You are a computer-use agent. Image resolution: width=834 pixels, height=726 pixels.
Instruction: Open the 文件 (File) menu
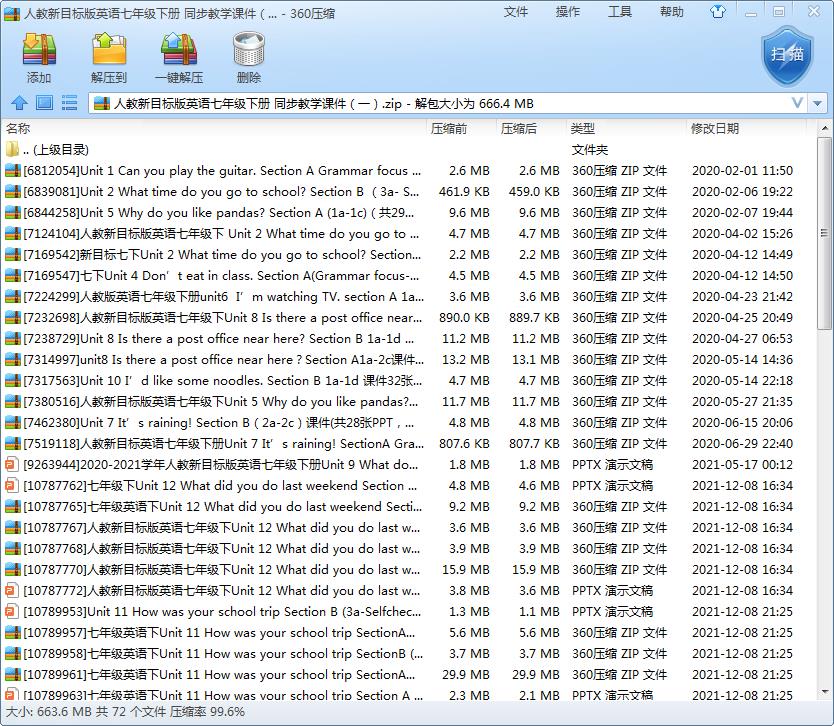(x=516, y=12)
